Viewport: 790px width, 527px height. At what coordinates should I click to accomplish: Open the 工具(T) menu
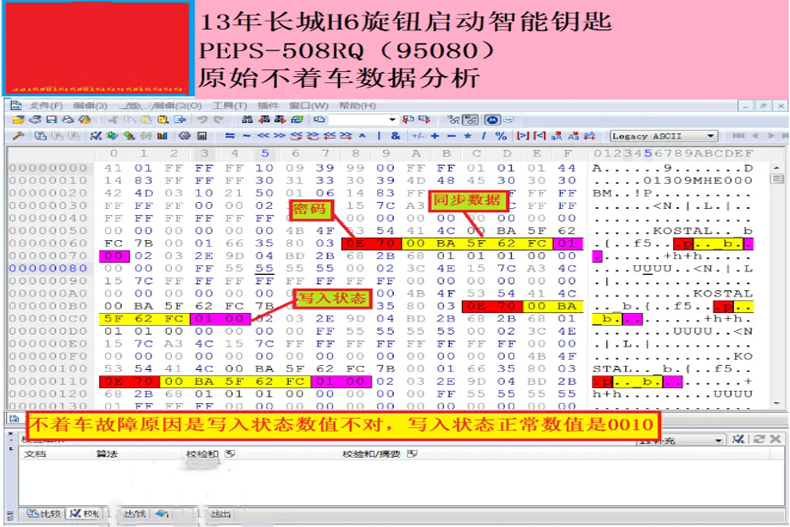tap(229, 106)
